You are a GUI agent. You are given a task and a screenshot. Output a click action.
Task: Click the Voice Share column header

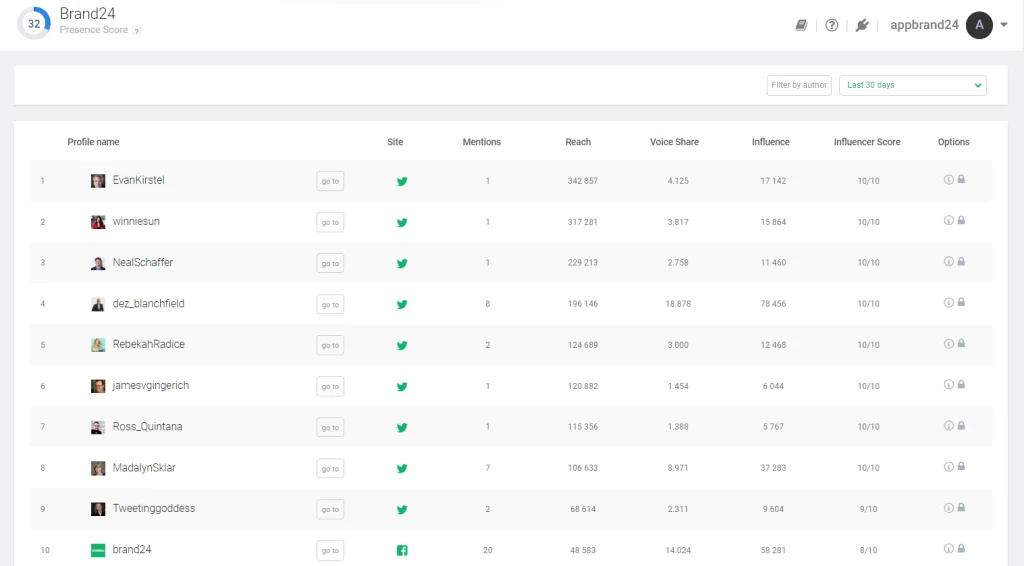coord(674,142)
